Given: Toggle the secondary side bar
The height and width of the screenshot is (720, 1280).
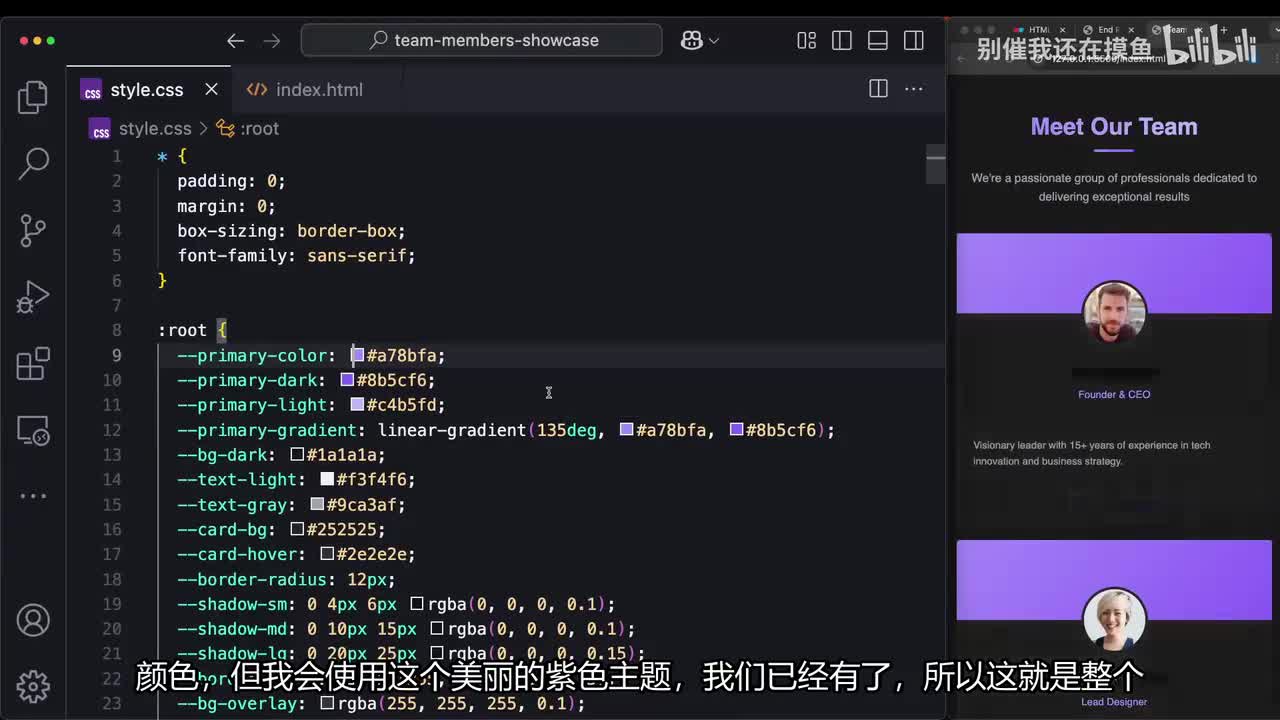Looking at the screenshot, I should click(914, 41).
